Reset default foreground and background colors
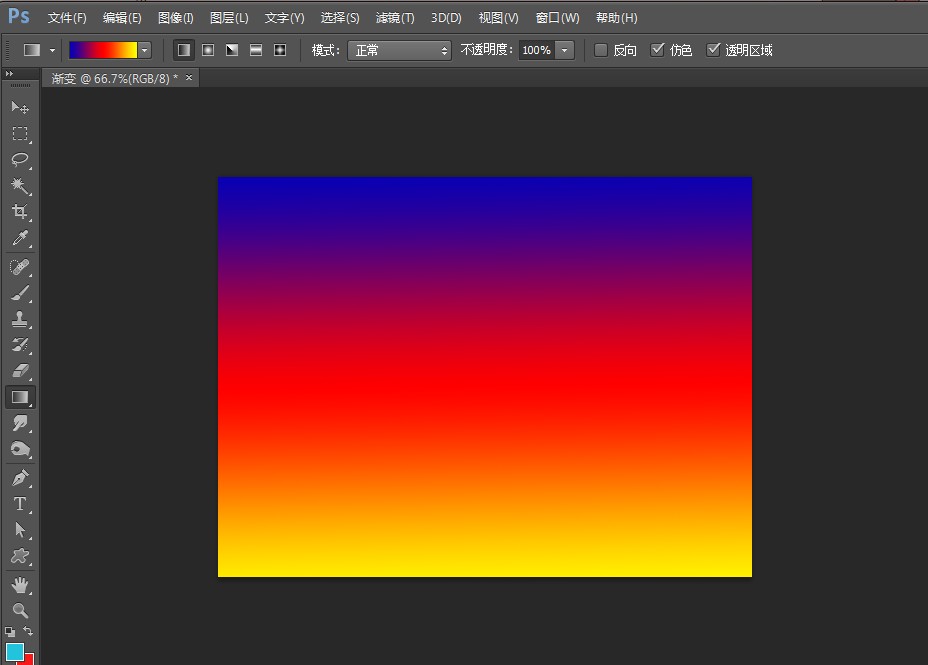Viewport: 928px width, 665px height. click(10, 631)
